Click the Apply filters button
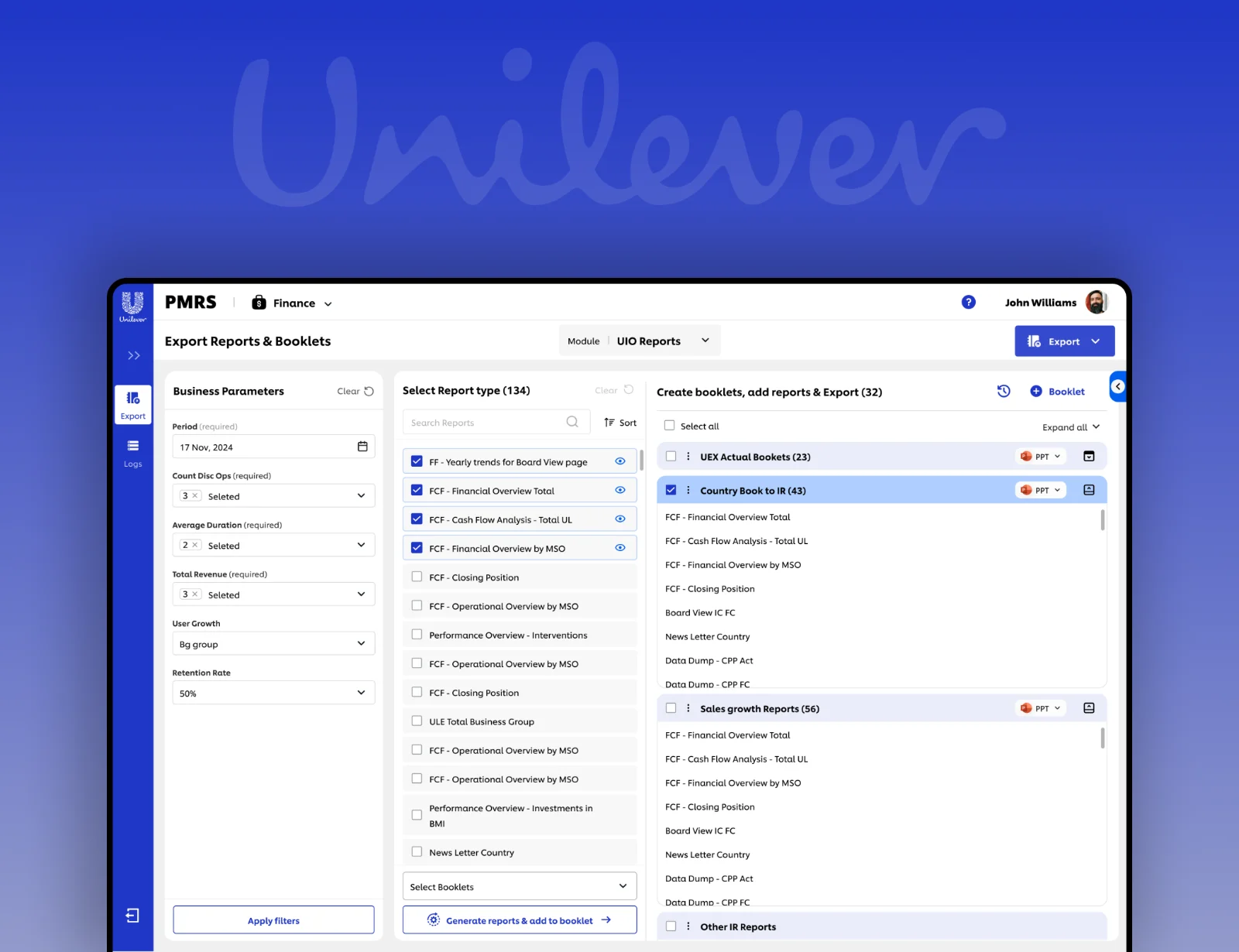The height and width of the screenshot is (952, 1239). click(x=273, y=920)
